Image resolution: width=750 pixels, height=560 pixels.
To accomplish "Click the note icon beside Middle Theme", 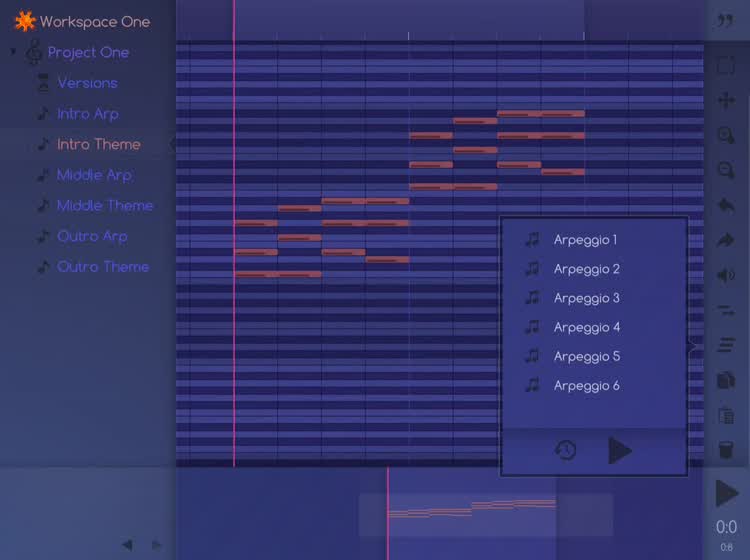I will [44, 205].
